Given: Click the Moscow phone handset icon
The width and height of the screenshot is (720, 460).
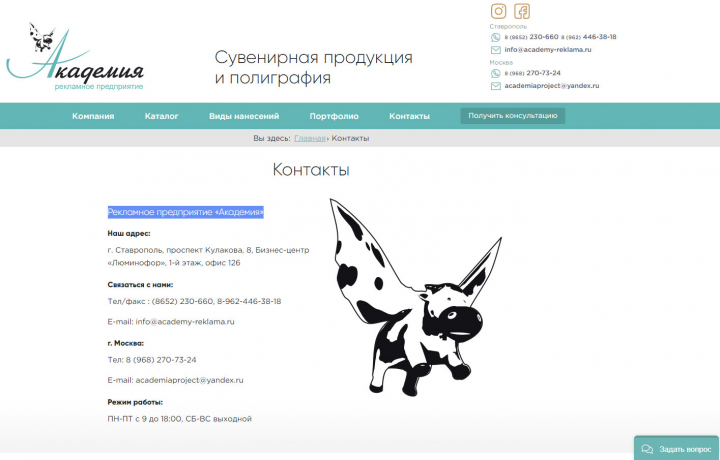Looking at the screenshot, I should point(495,73).
